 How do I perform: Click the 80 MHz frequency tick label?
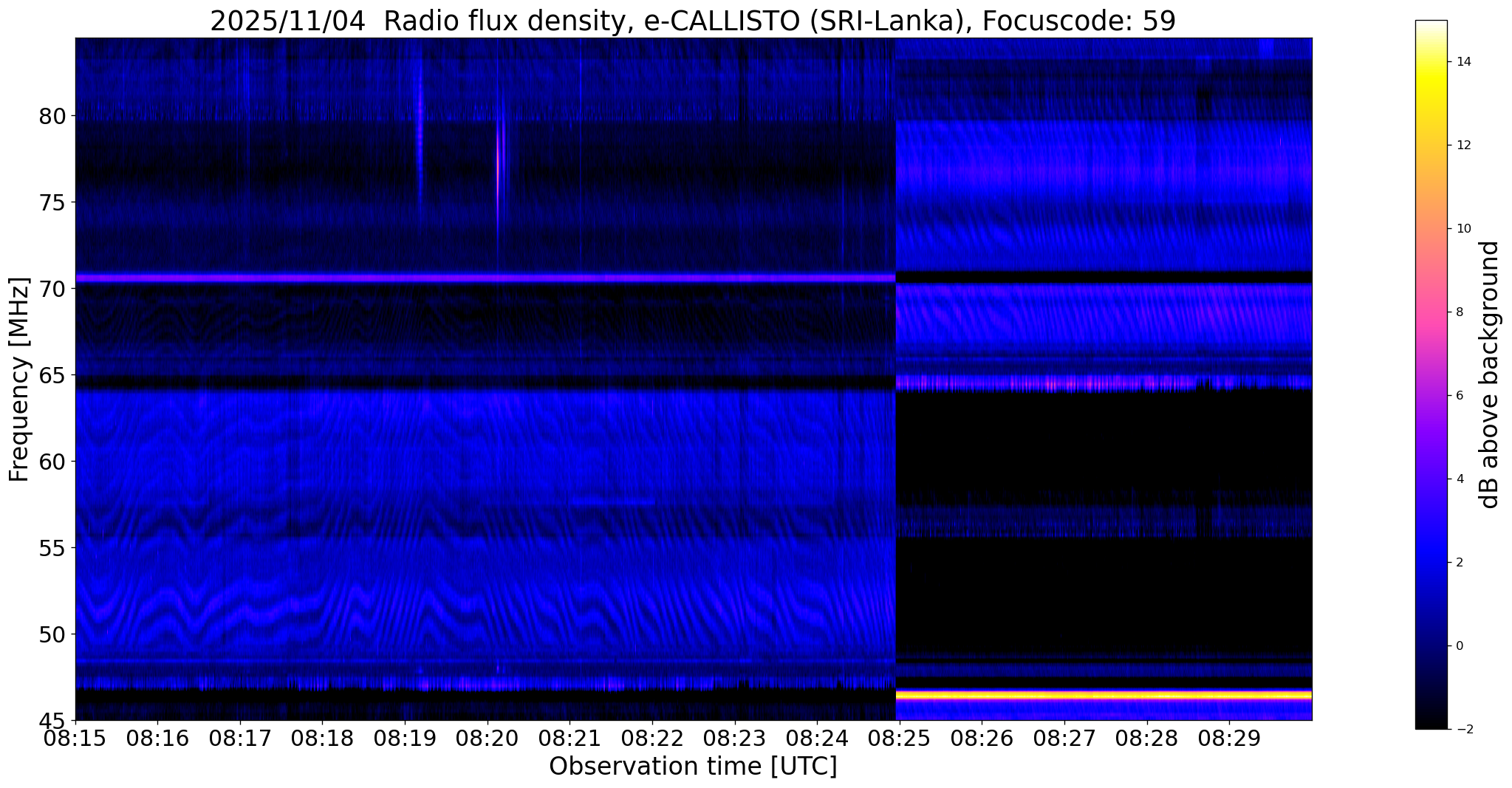point(52,116)
